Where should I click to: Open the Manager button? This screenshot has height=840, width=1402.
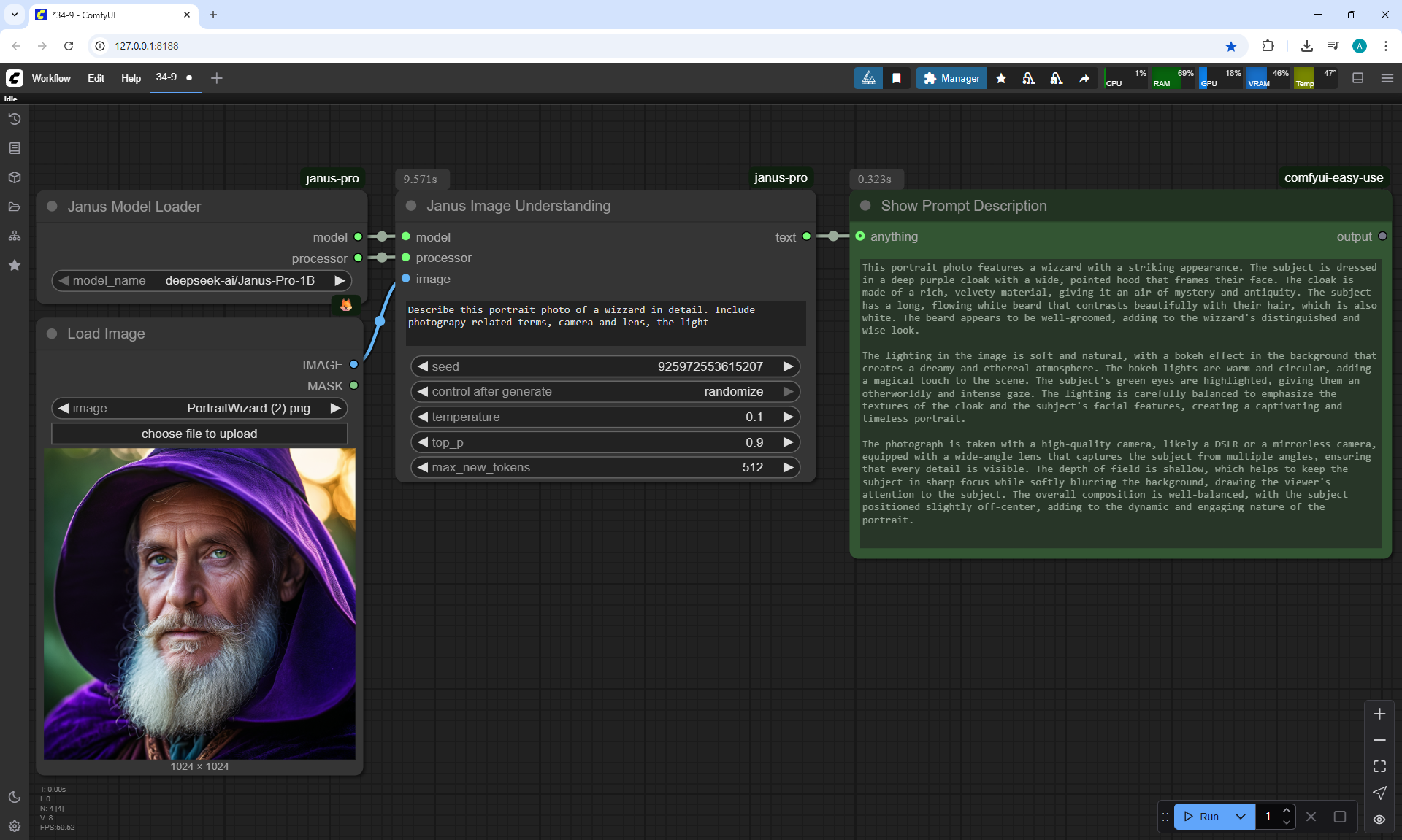[951, 78]
